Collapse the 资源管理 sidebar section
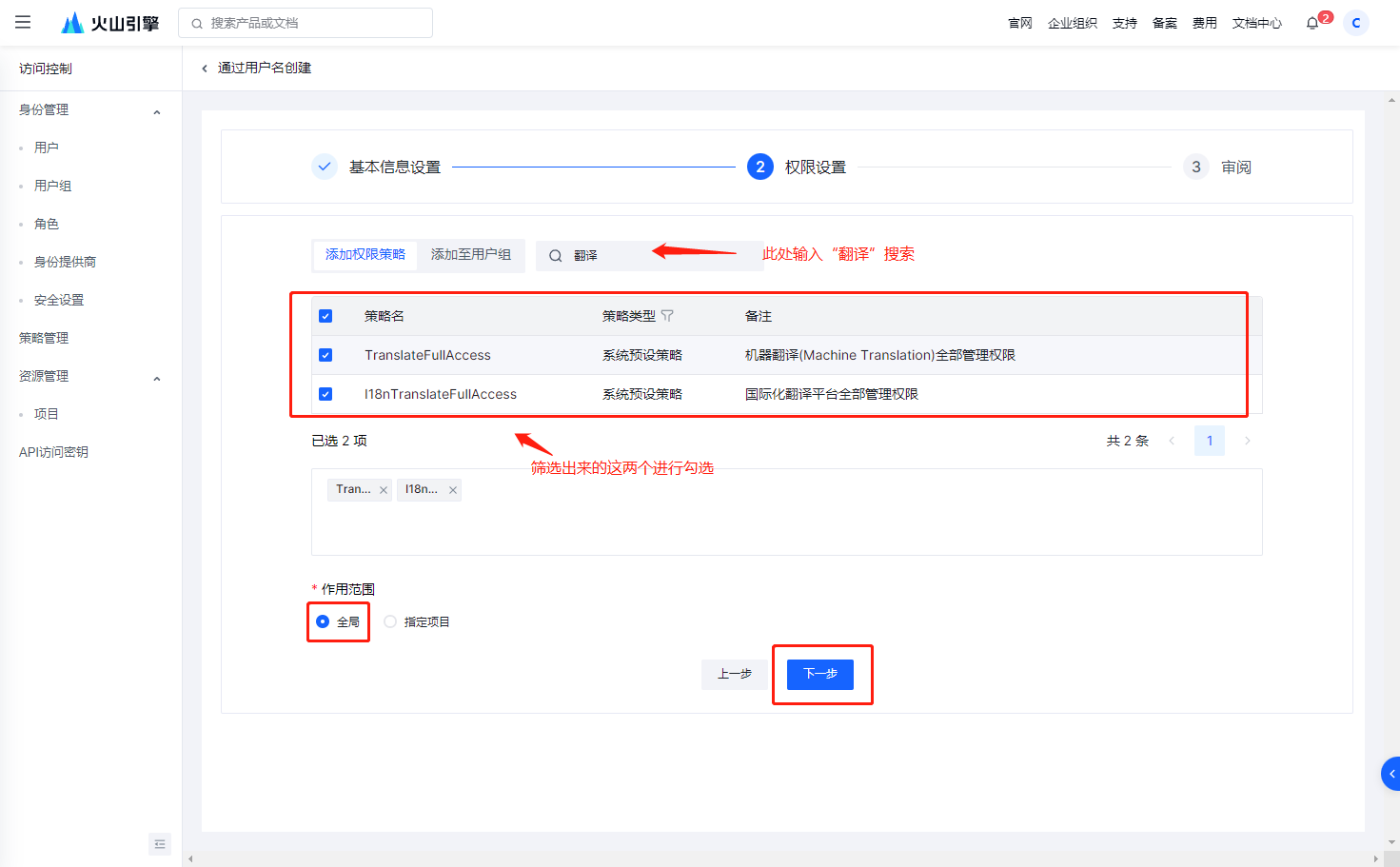 pyautogui.click(x=157, y=379)
